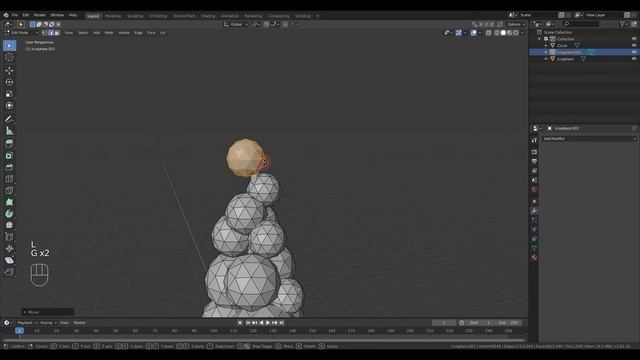640x360 pixels.
Task: Select the Shrink/Fatten tool
Action: pyautogui.click(x=9, y=249)
